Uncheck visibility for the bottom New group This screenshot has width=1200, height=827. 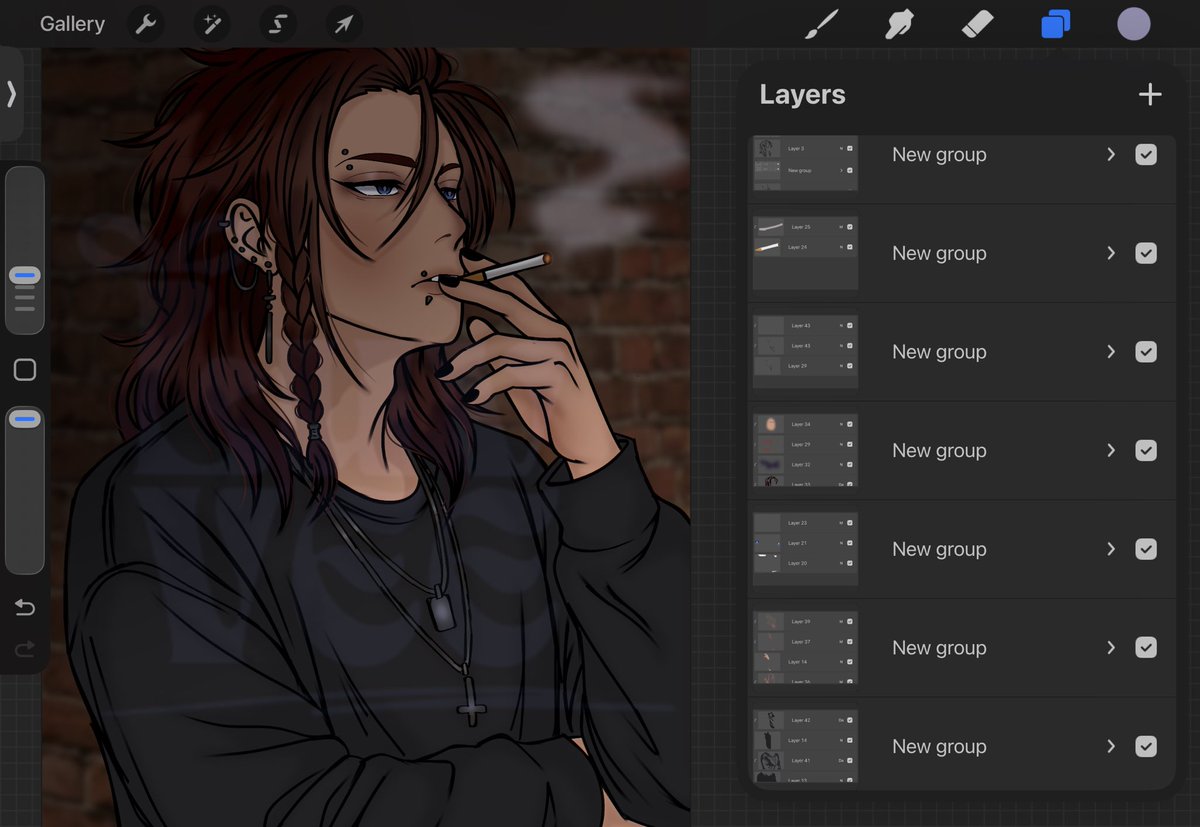pos(1146,746)
